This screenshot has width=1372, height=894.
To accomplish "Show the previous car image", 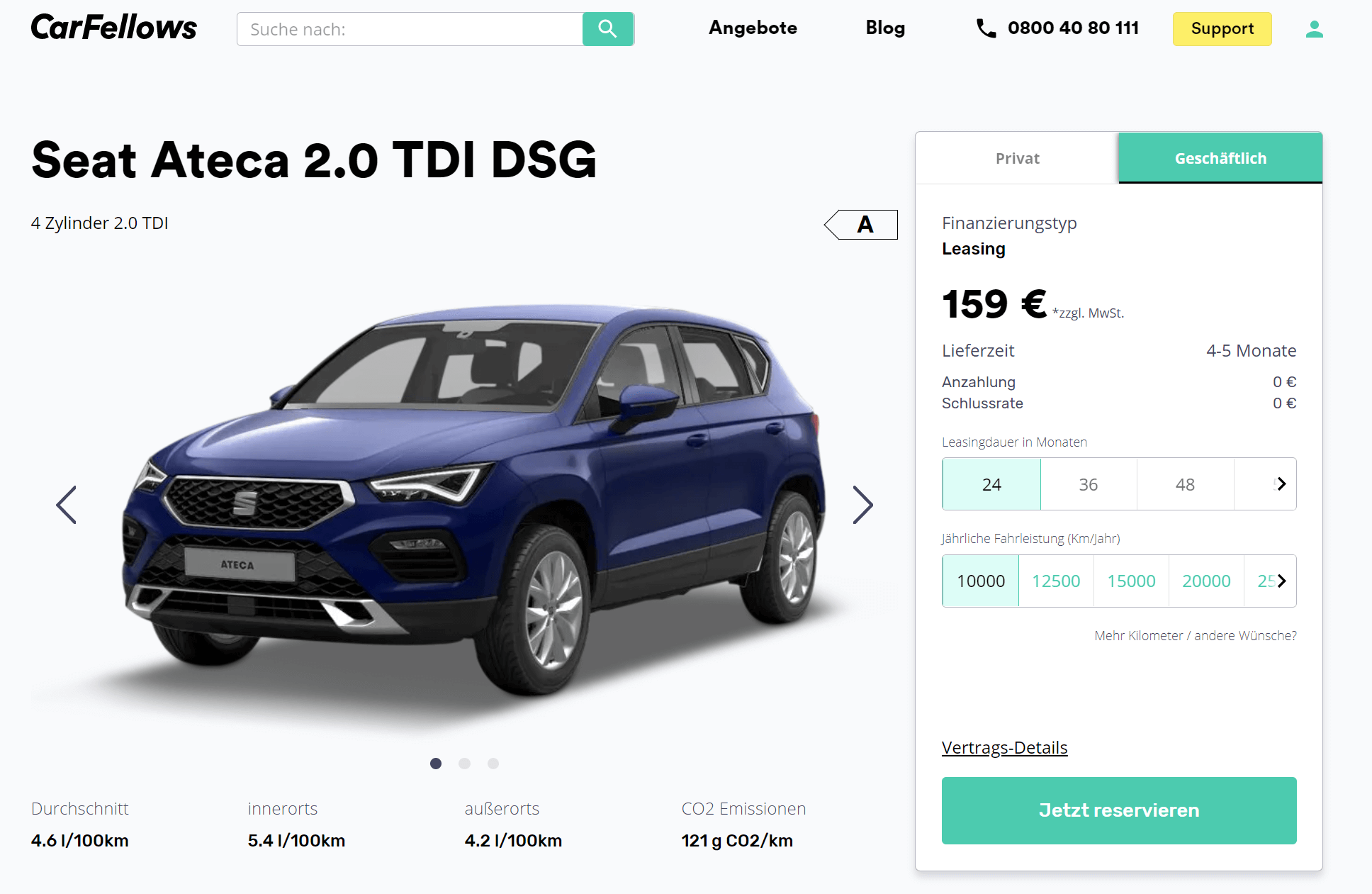I will (x=67, y=505).
